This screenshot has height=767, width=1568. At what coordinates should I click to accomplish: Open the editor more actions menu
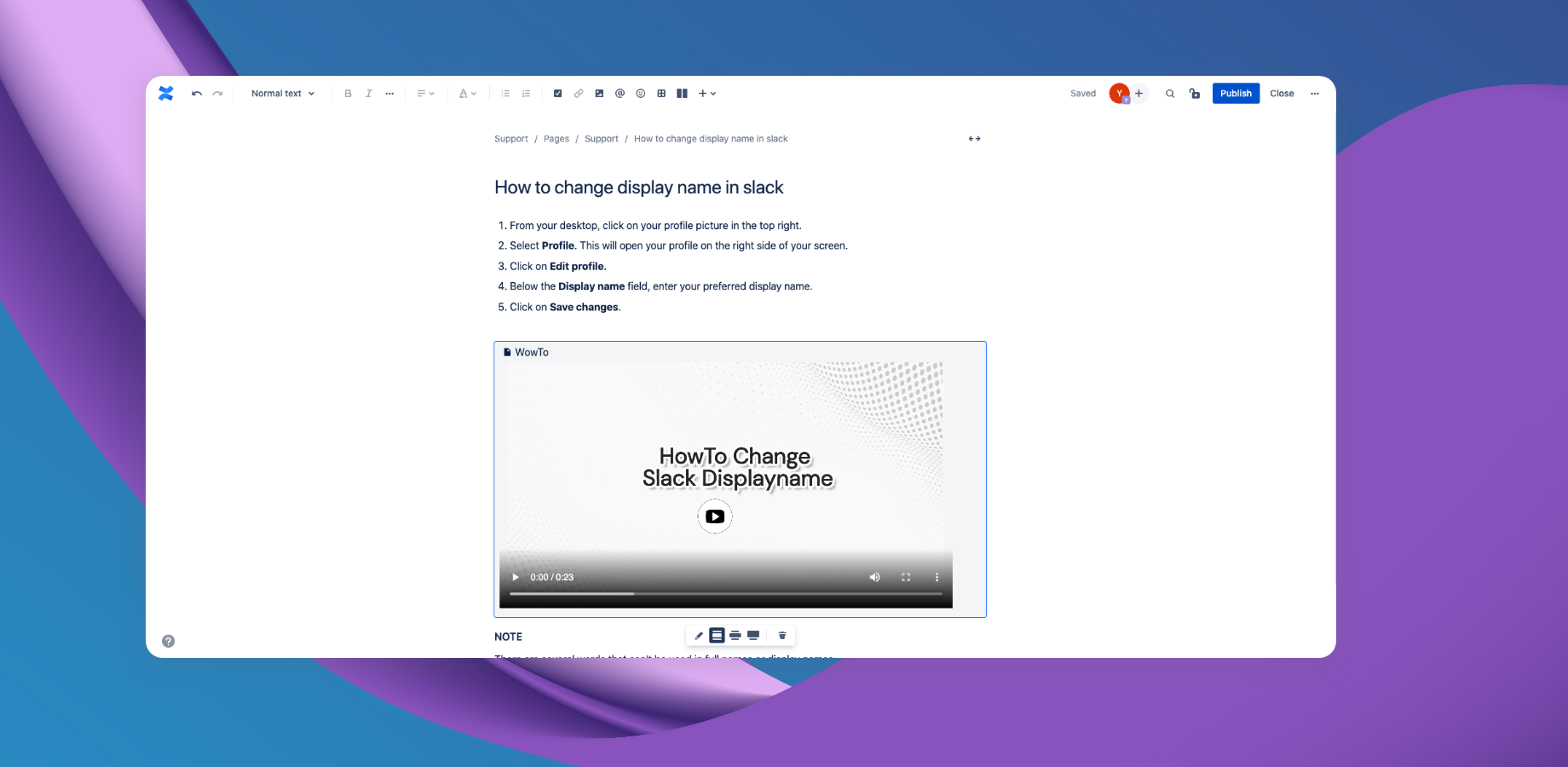pos(1315,94)
